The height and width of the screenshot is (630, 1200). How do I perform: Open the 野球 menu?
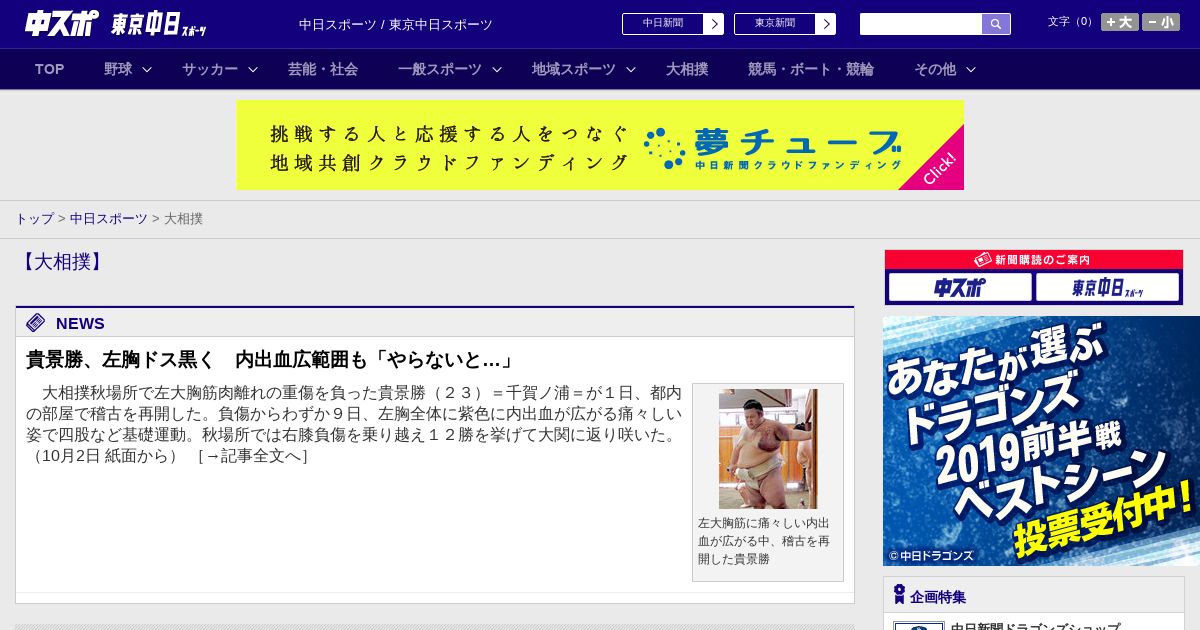coord(118,69)
